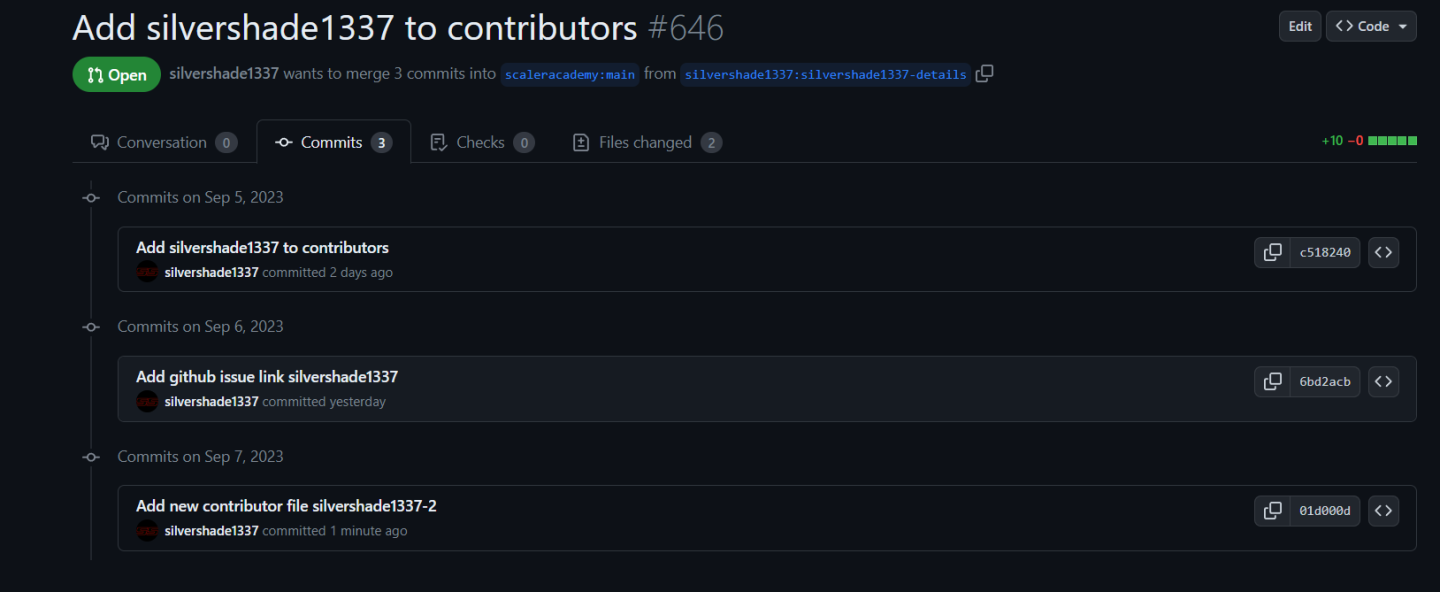The width and height of the screenshot is (1440, 592).
Task: Expand the Code dropdown
Action: 1371,26
